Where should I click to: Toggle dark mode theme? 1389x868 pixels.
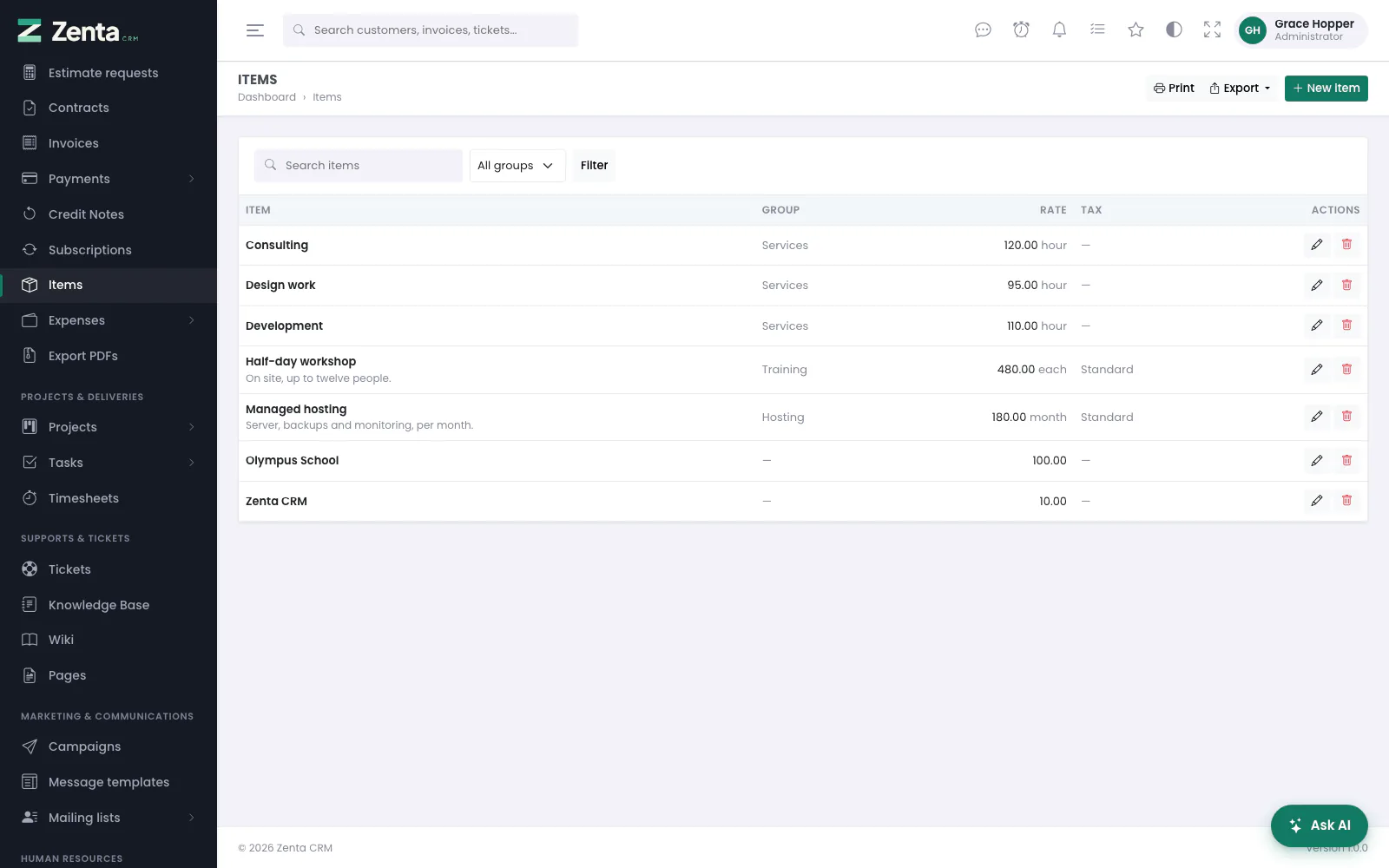point(1174,30)
